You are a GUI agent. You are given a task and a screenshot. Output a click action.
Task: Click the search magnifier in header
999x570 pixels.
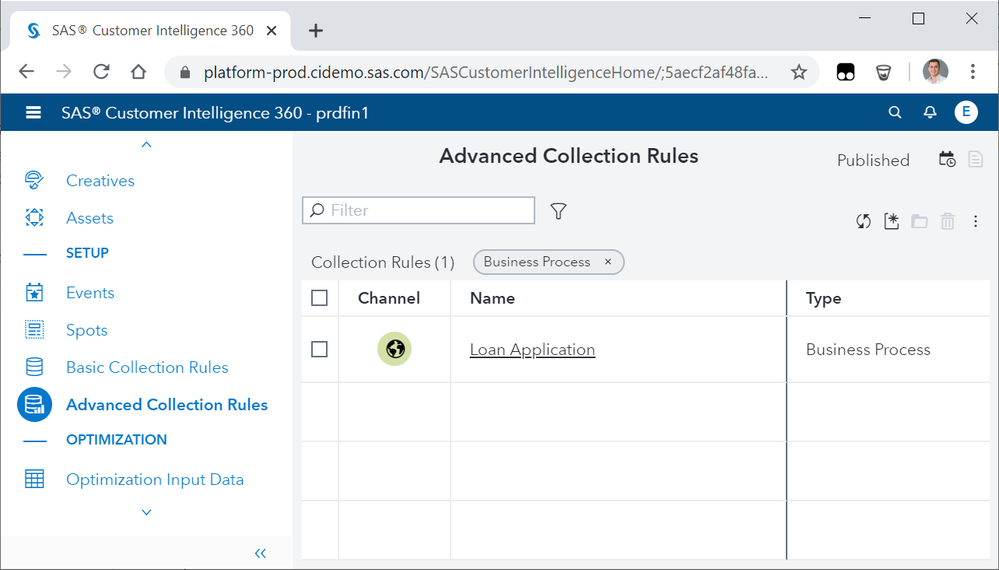coord(895,113)
